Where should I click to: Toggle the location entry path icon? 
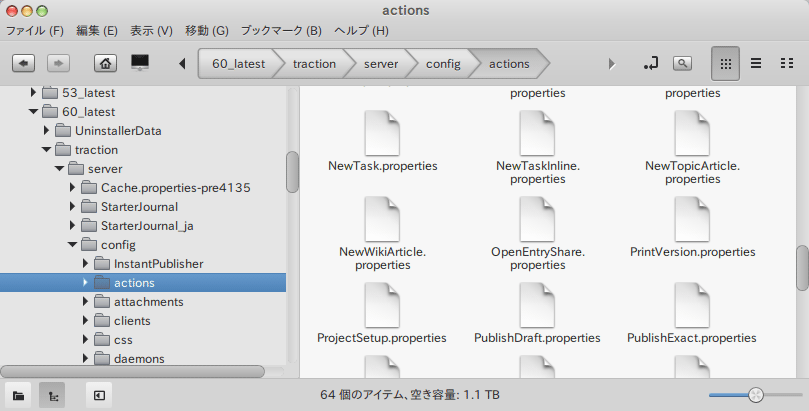(651, 63)
